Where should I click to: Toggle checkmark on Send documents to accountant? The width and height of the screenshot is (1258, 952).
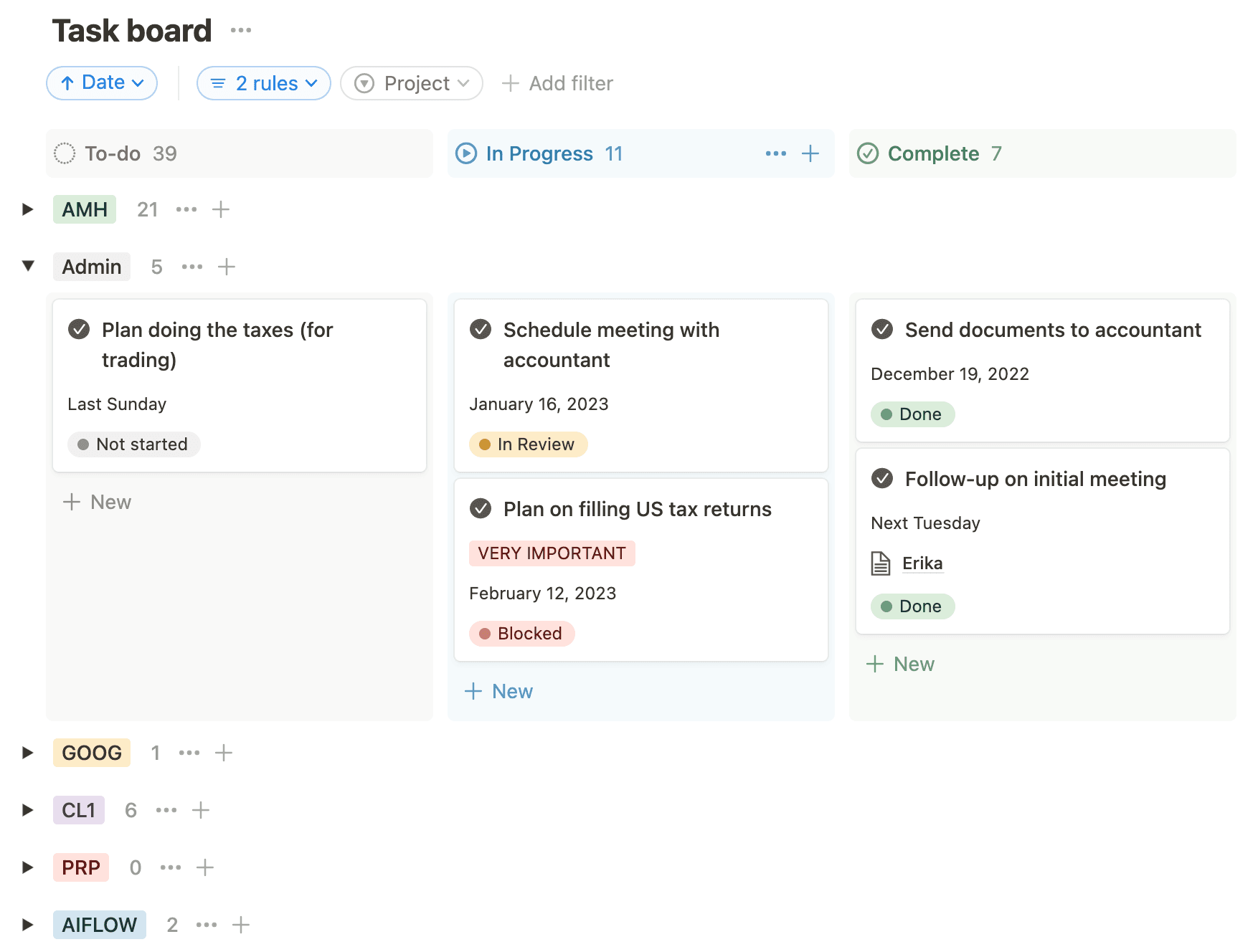[882, 329]
